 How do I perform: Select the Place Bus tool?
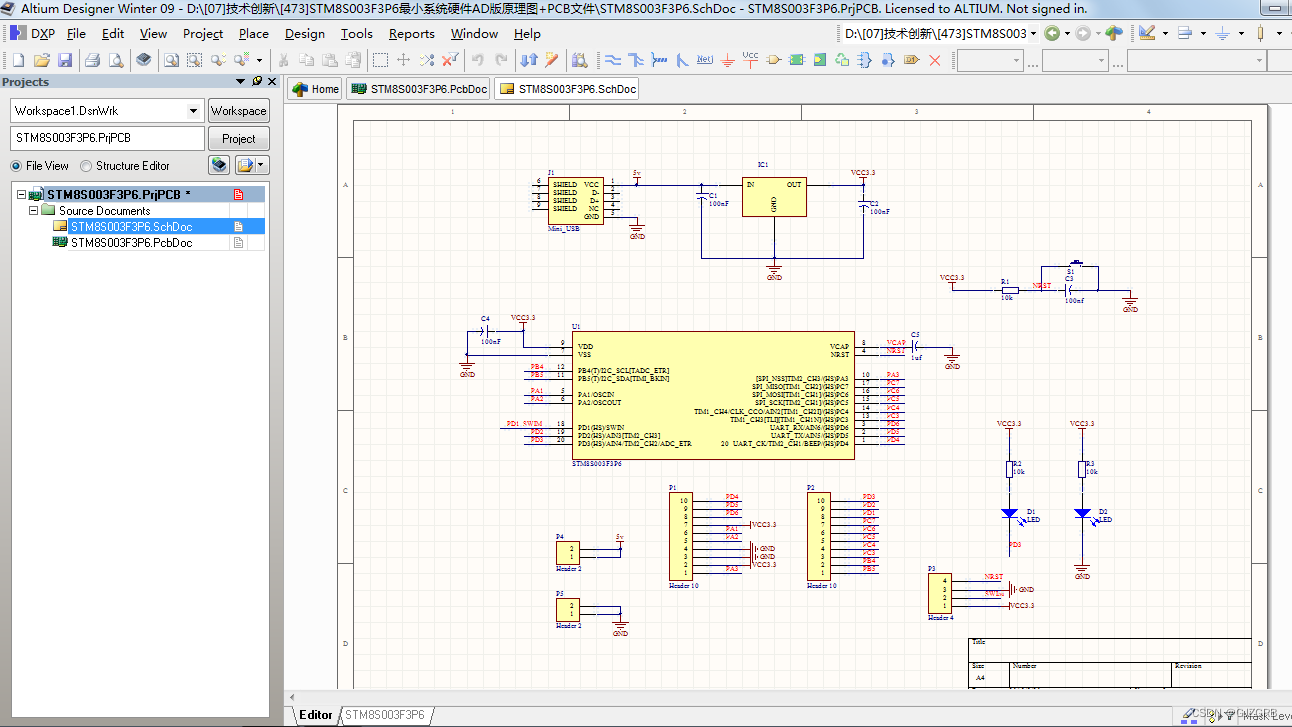635,60
